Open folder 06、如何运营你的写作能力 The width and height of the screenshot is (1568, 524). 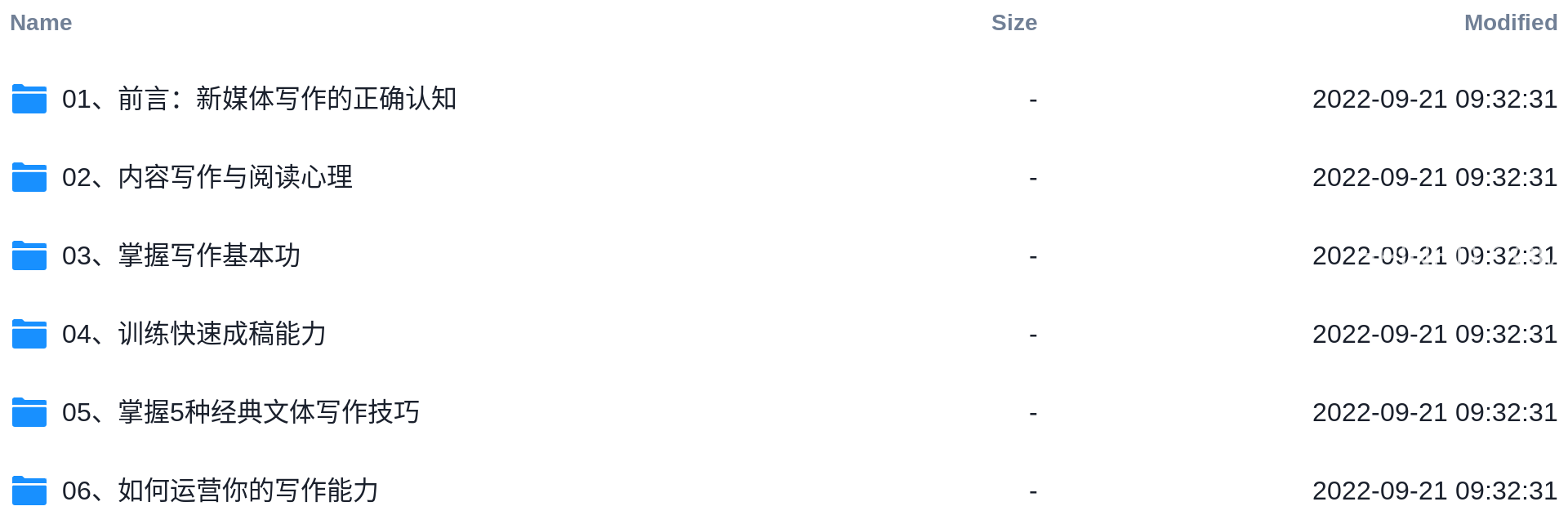pos(220,491)
